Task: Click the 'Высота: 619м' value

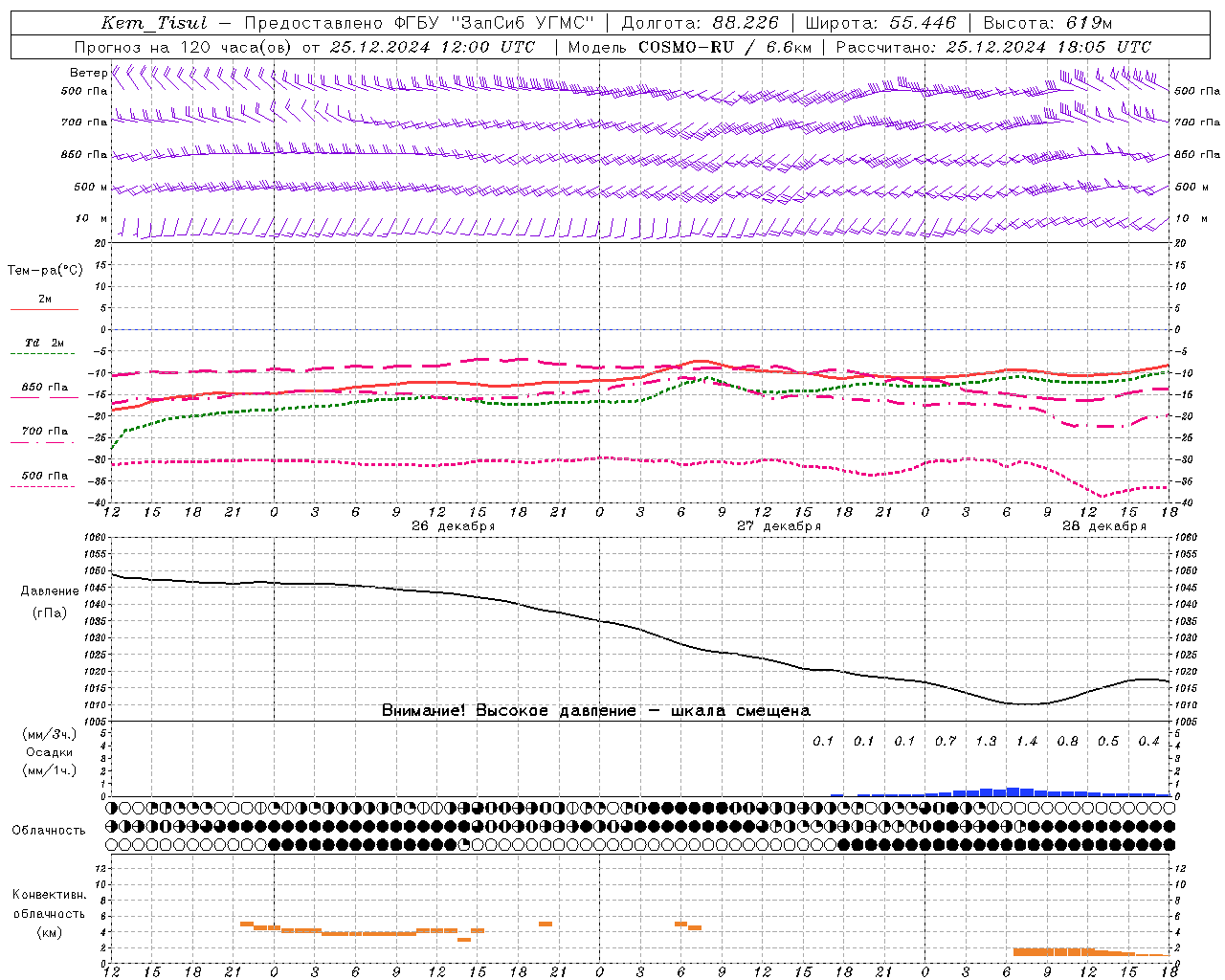Action: (1048, 23)
